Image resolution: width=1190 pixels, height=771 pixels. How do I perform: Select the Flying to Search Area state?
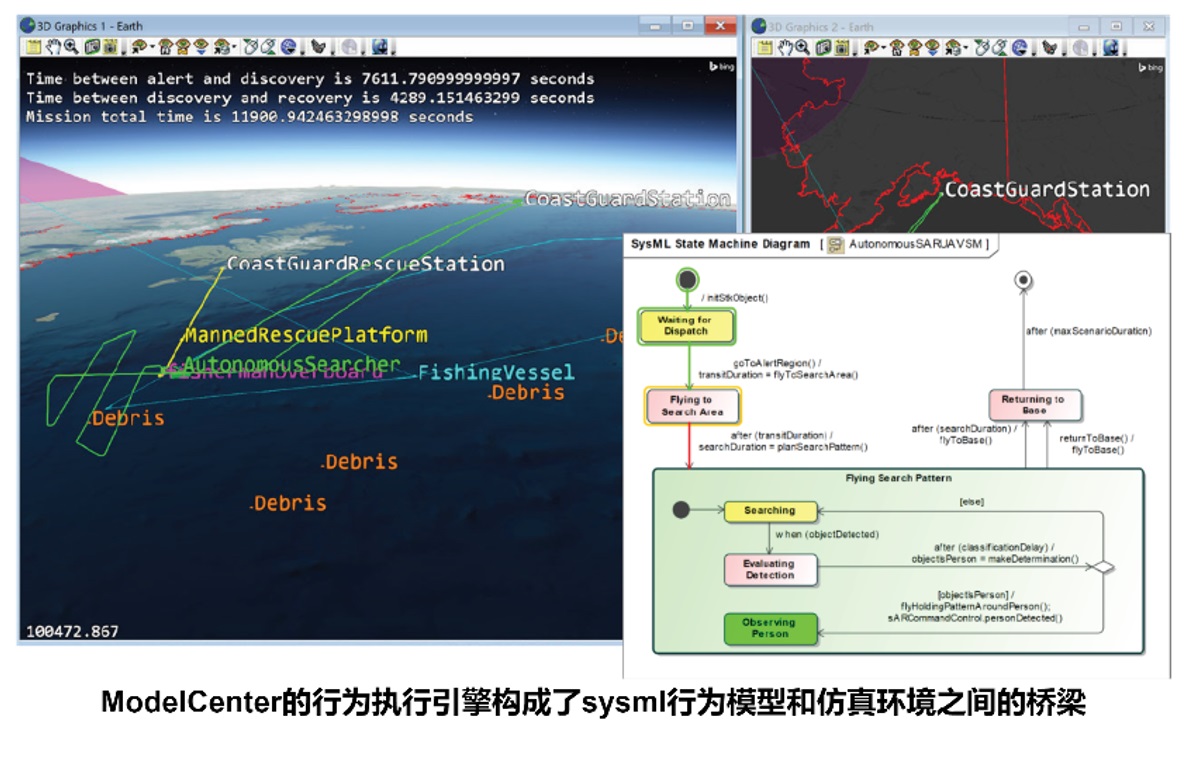[691, 406]
